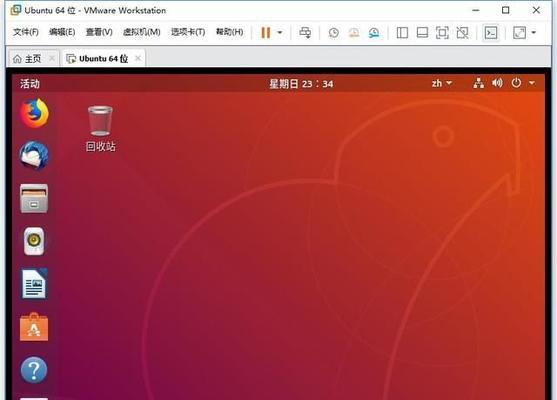This screenshot has width=557, height=400.
Task: Toggle the library sidebar view
Action: click(x=402, y=33)
